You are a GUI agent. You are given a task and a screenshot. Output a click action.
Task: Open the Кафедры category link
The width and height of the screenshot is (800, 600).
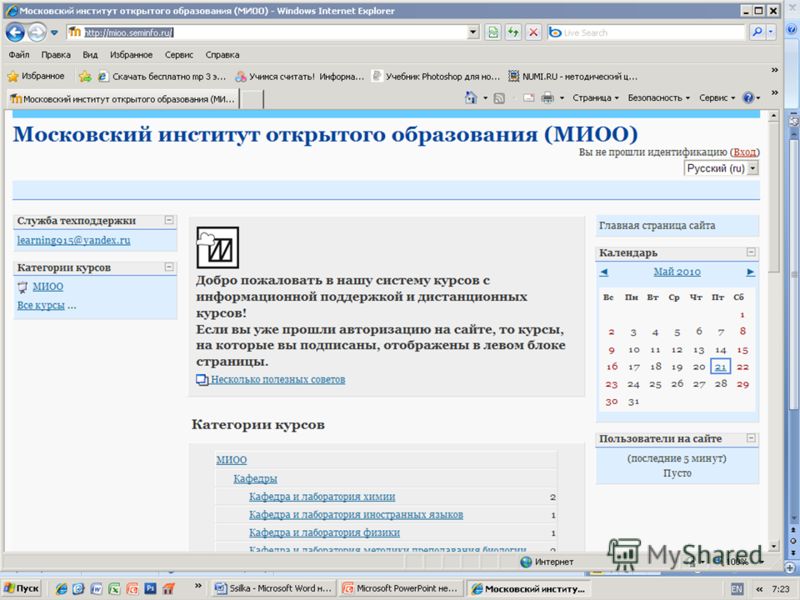(255, 479)
